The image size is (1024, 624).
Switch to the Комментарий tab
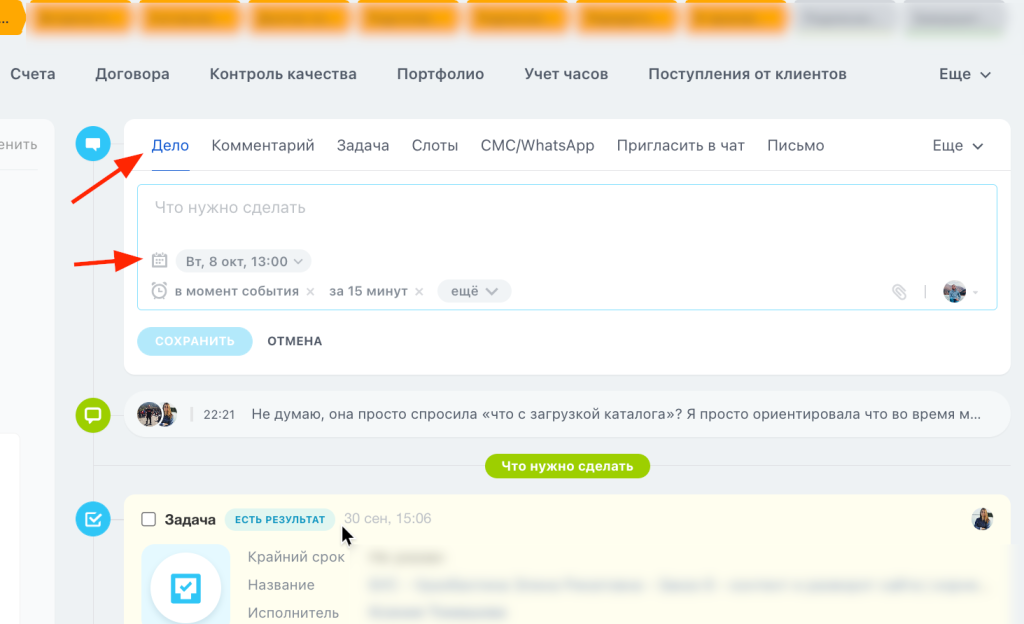[x=262, y=145]
